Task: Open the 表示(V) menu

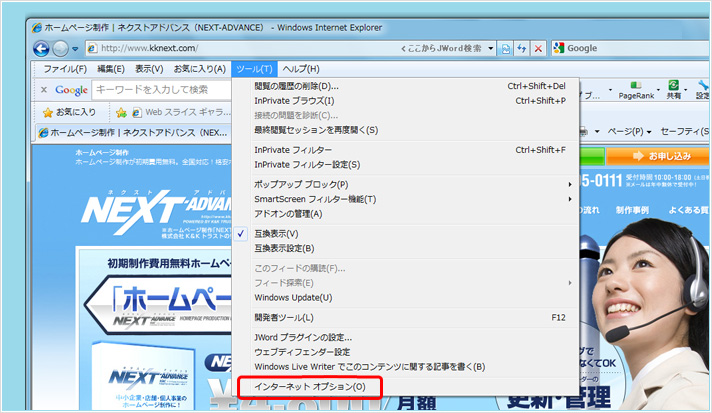Action: click(149, 69)
